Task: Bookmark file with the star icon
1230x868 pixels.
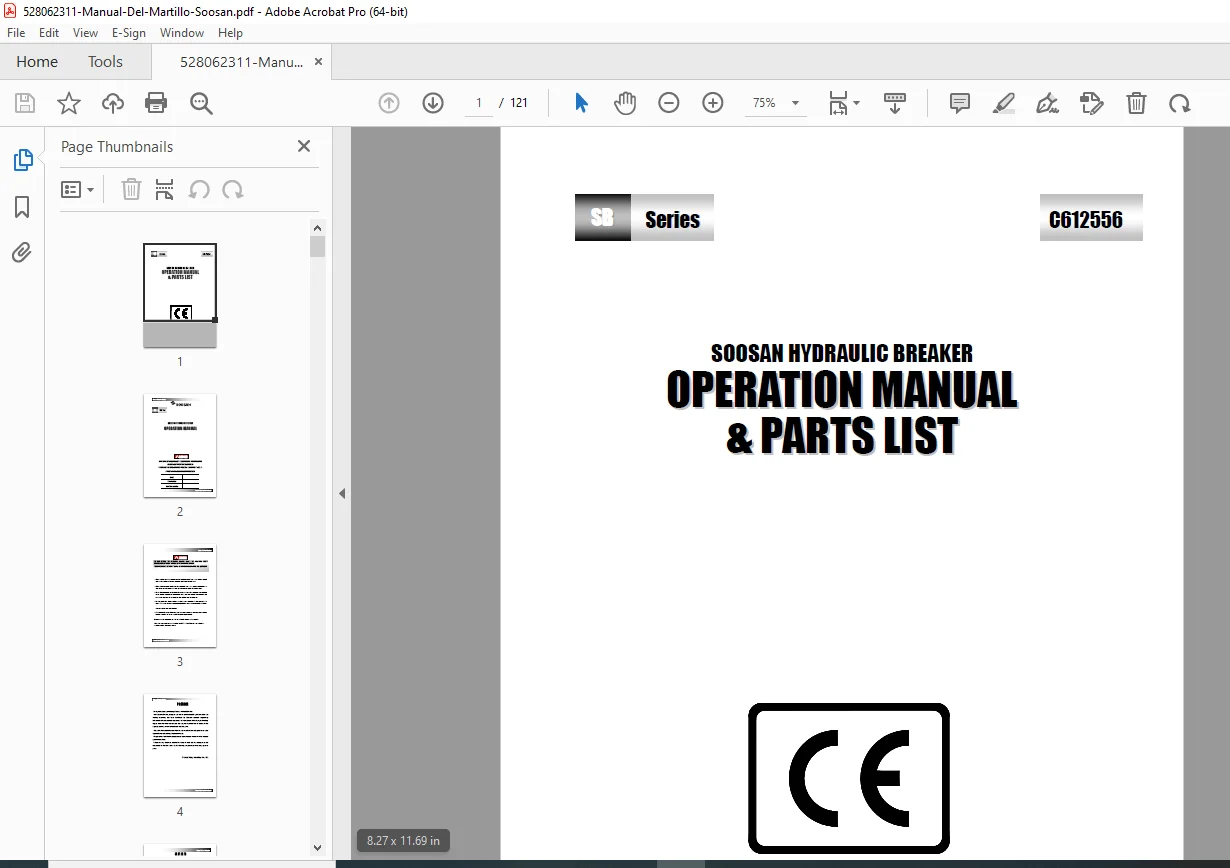Action: coord(68,103)
